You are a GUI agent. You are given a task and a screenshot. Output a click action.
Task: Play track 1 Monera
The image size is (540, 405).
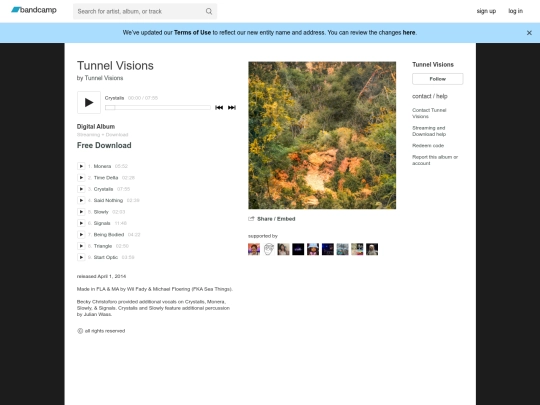coord(81,166)
